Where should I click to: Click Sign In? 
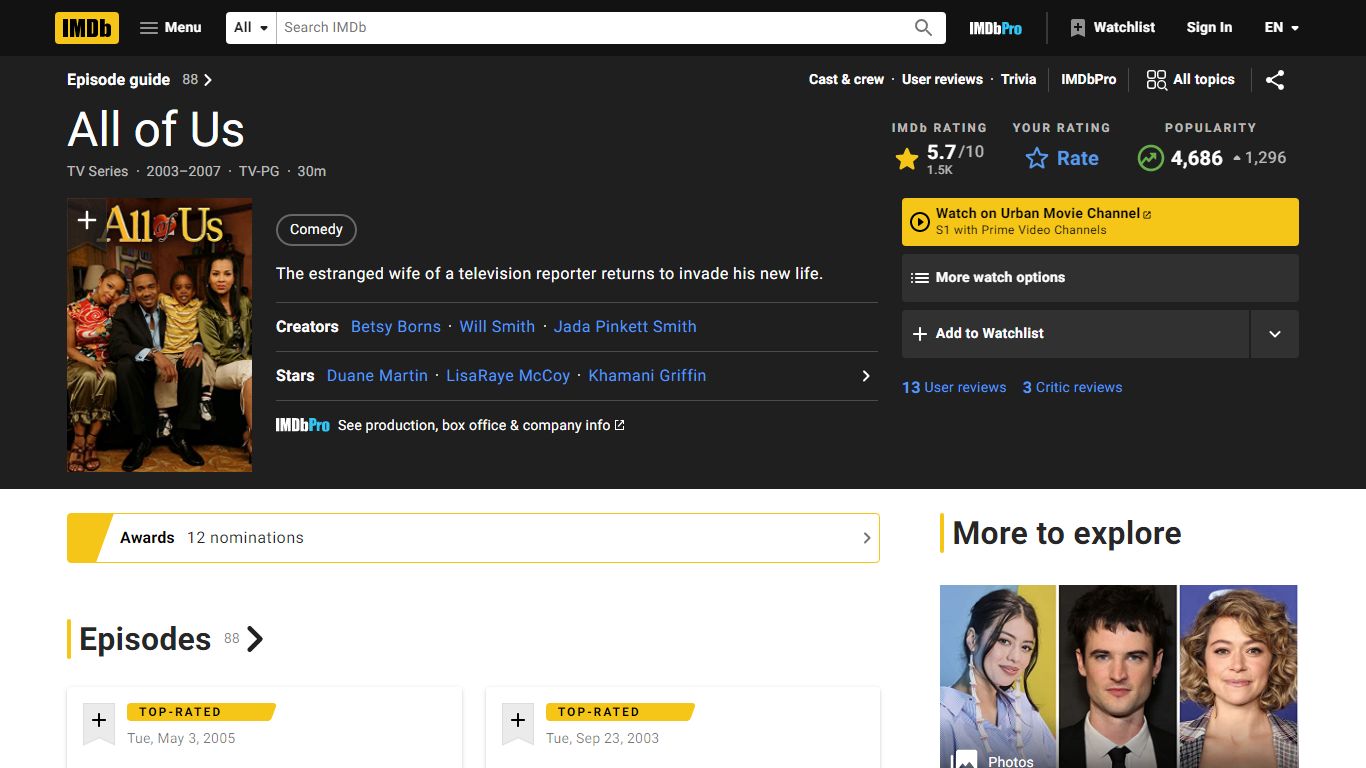[1209, 28]
